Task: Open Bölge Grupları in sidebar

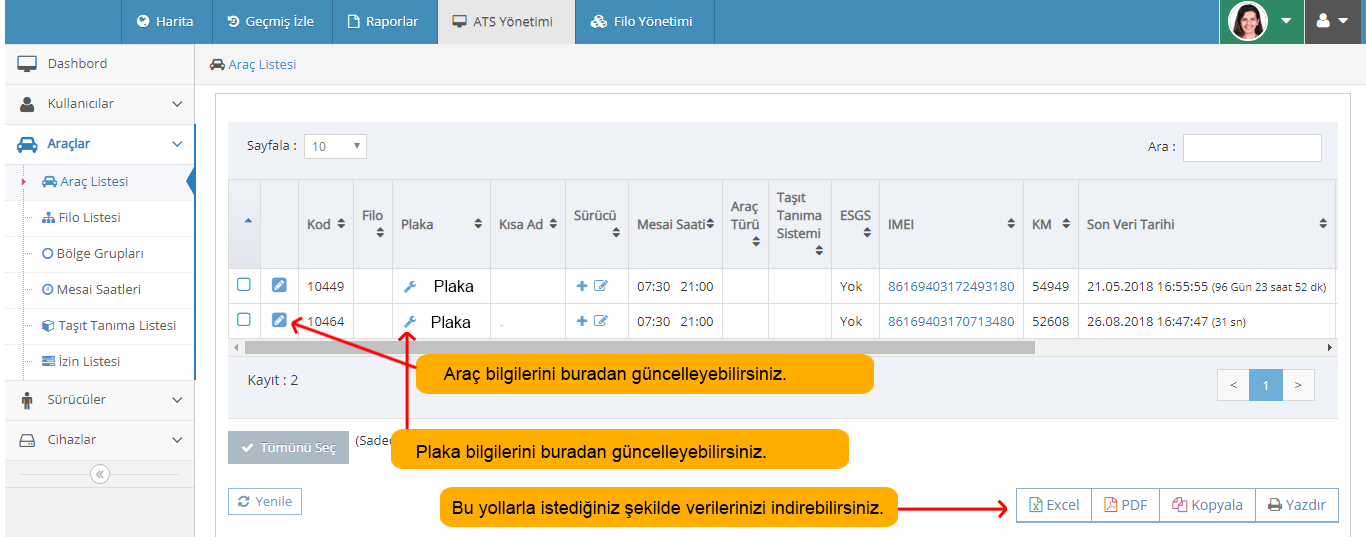Action: pyautogui.click(x=100, y=254)
